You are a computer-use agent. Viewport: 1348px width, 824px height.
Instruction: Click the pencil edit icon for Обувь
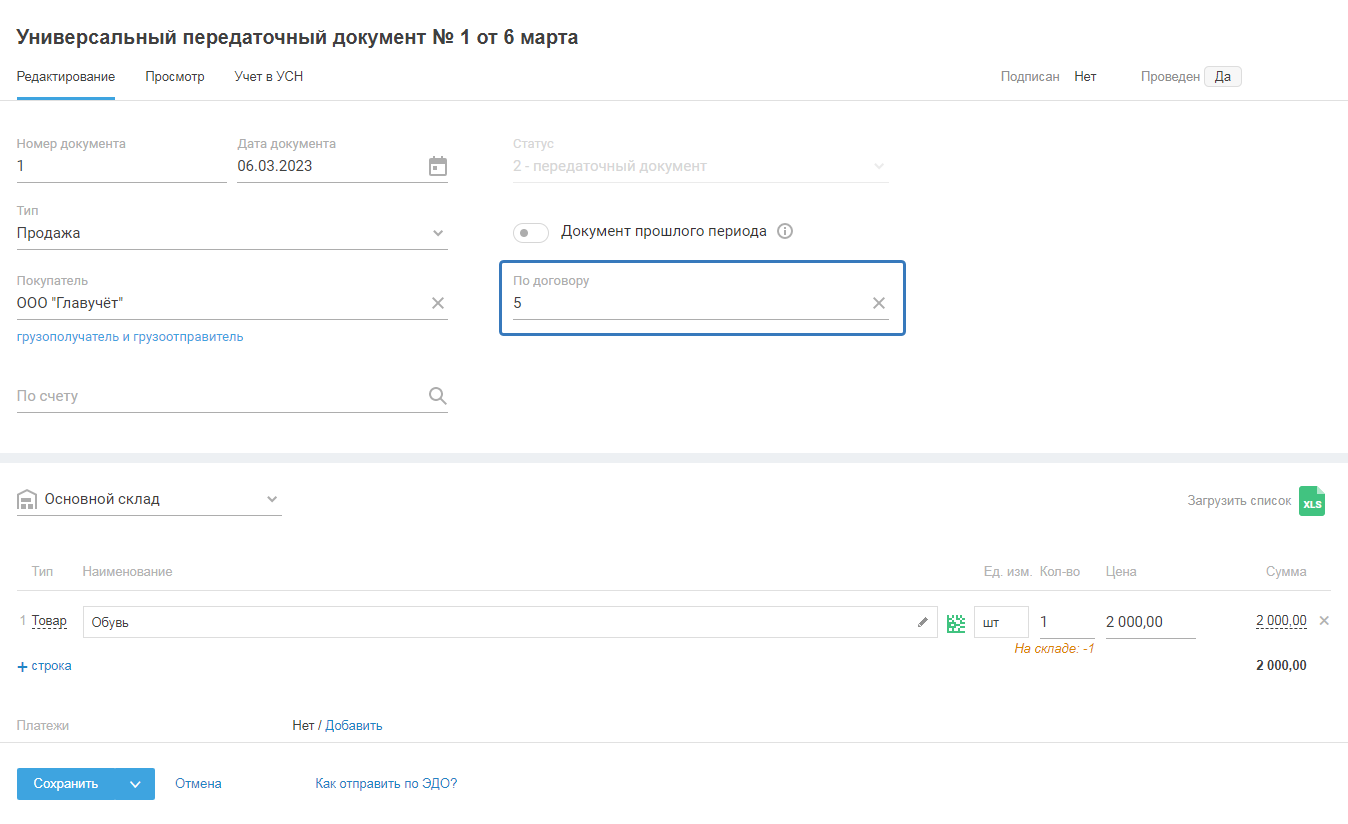pyautogui.click(x=922, y=622)
